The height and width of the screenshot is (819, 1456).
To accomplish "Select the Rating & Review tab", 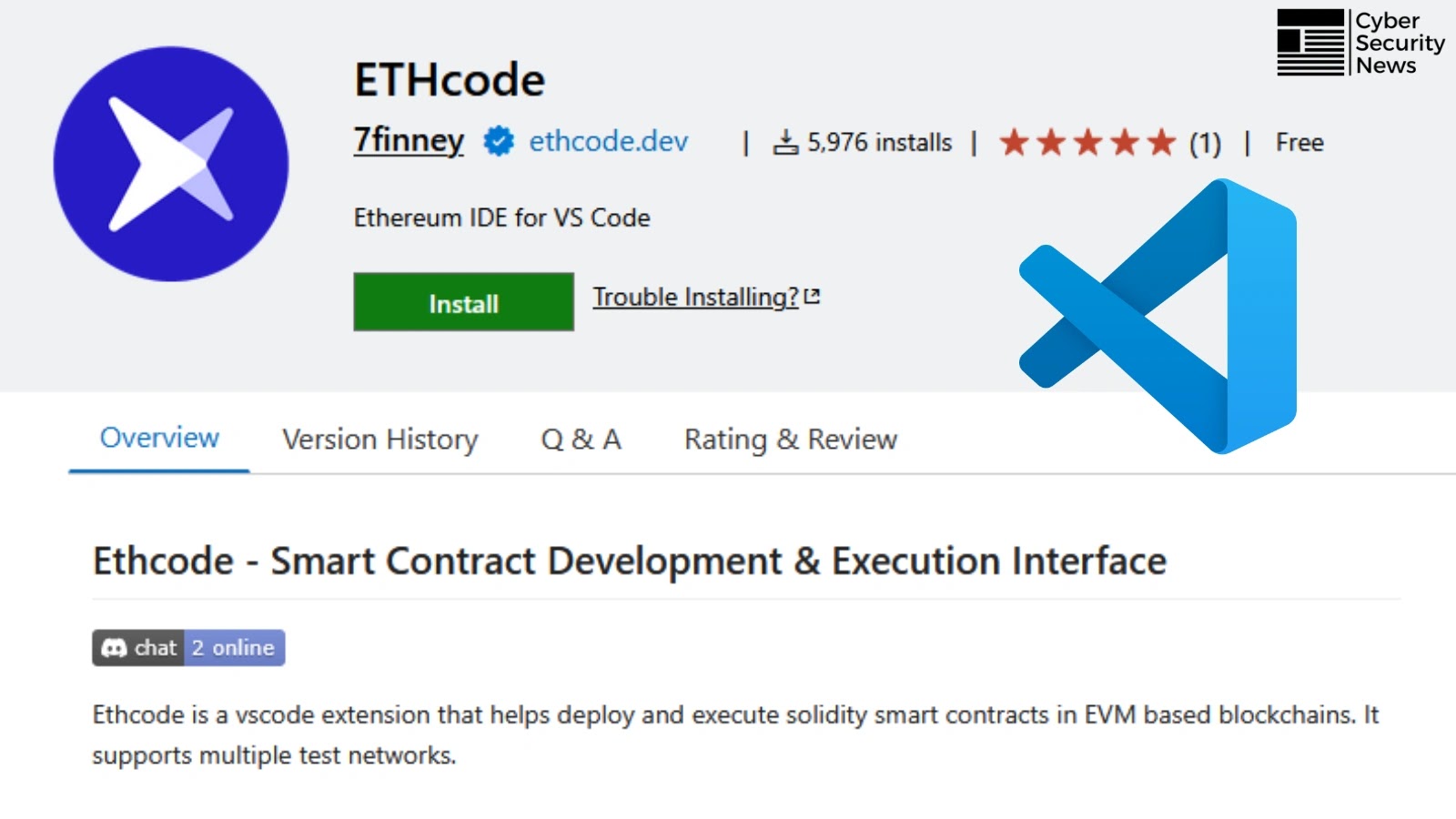I will tap(790, 439).
